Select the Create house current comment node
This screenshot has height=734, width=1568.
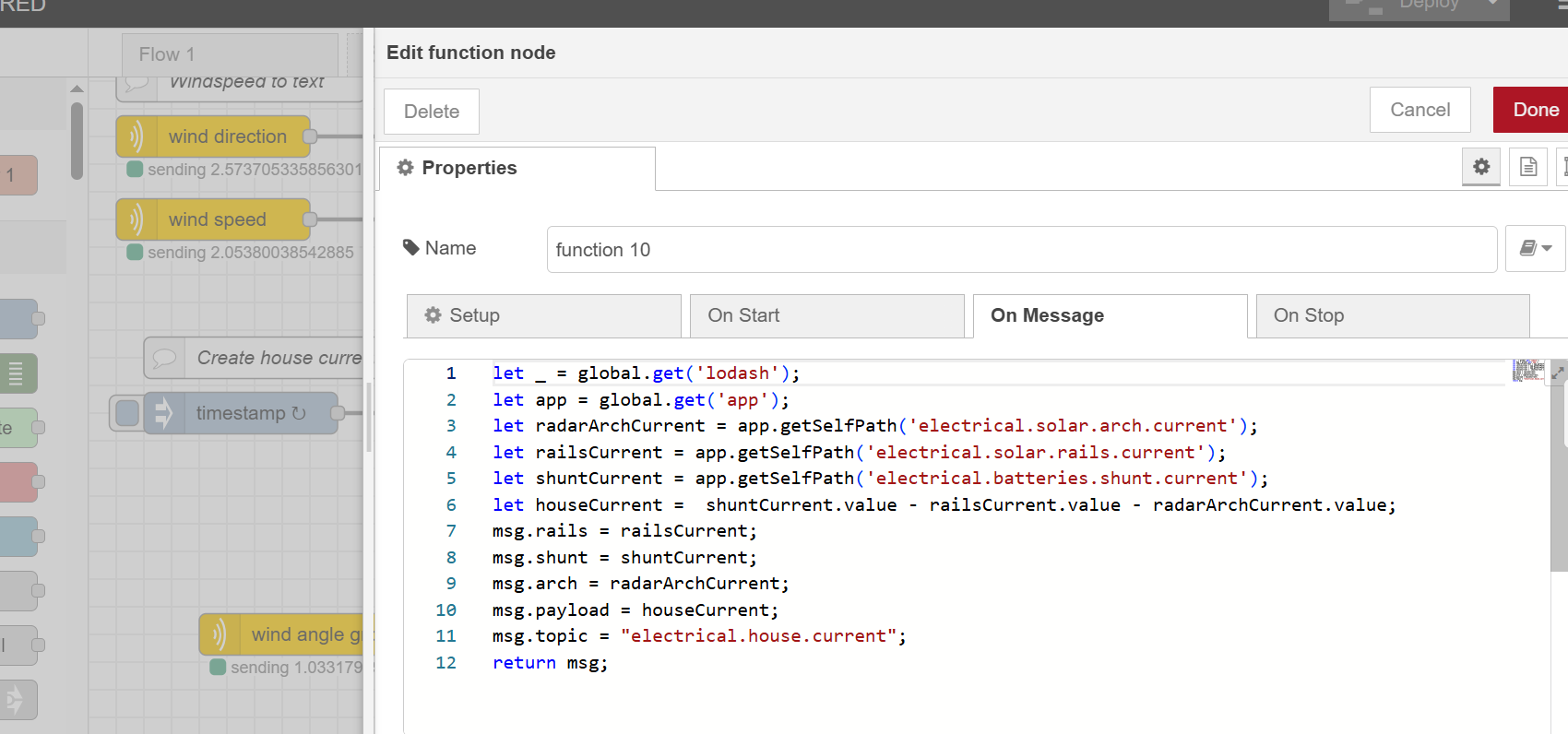254,358
